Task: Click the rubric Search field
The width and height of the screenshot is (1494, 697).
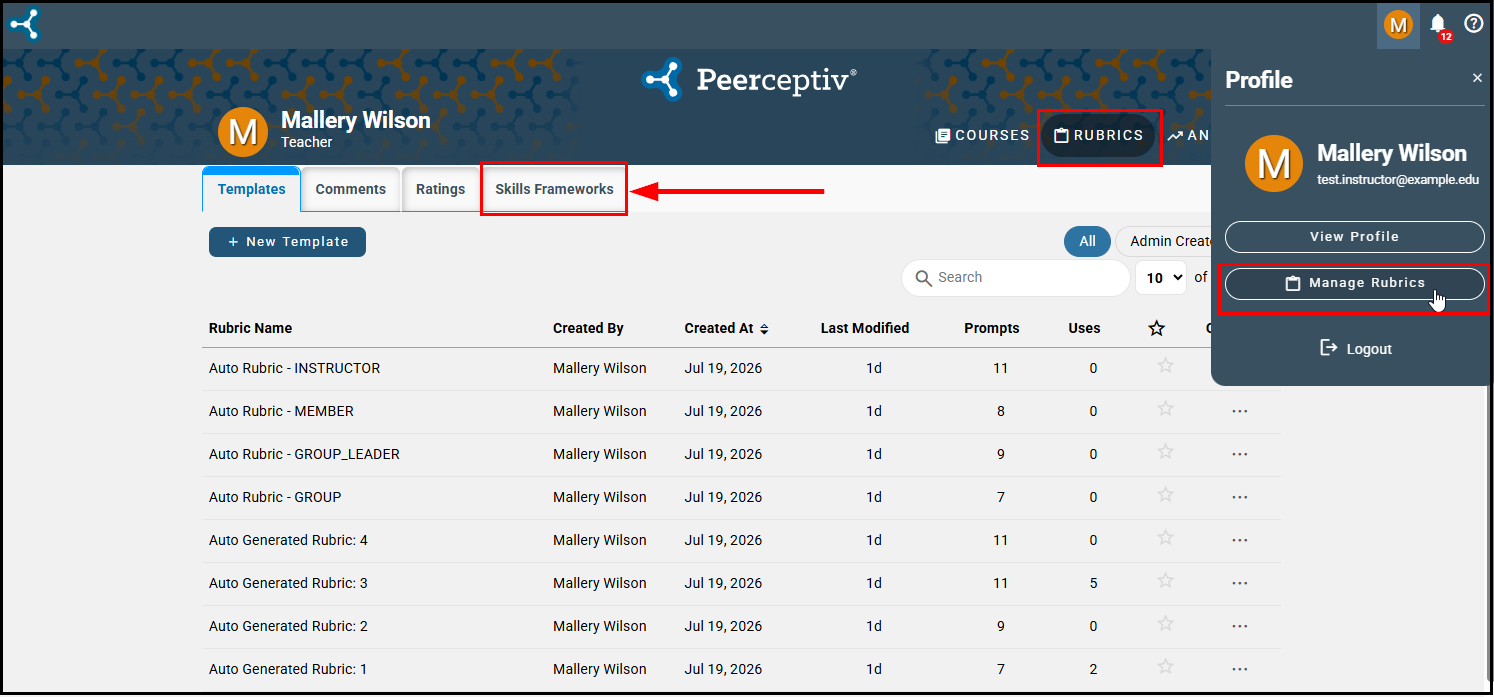Action: click(x=1015, y=277)
